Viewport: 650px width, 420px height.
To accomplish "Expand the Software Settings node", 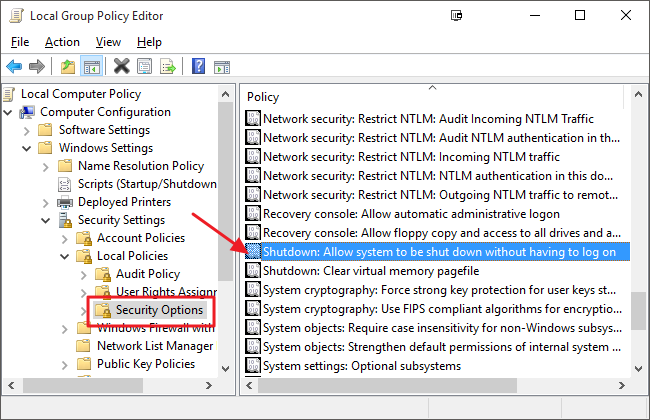I will (27, 130).
